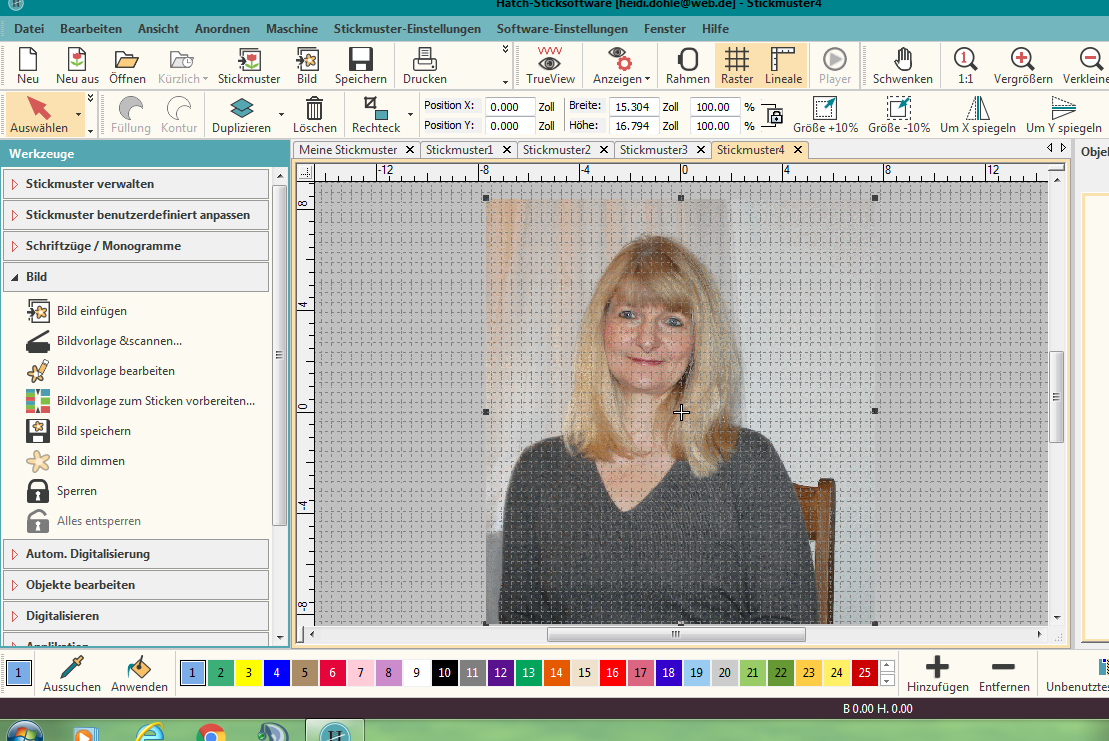Expand Autom. Digitalisierung section
Image resolution: width=1109 pixels, height=741 pixels.
[x=136, y=554]
